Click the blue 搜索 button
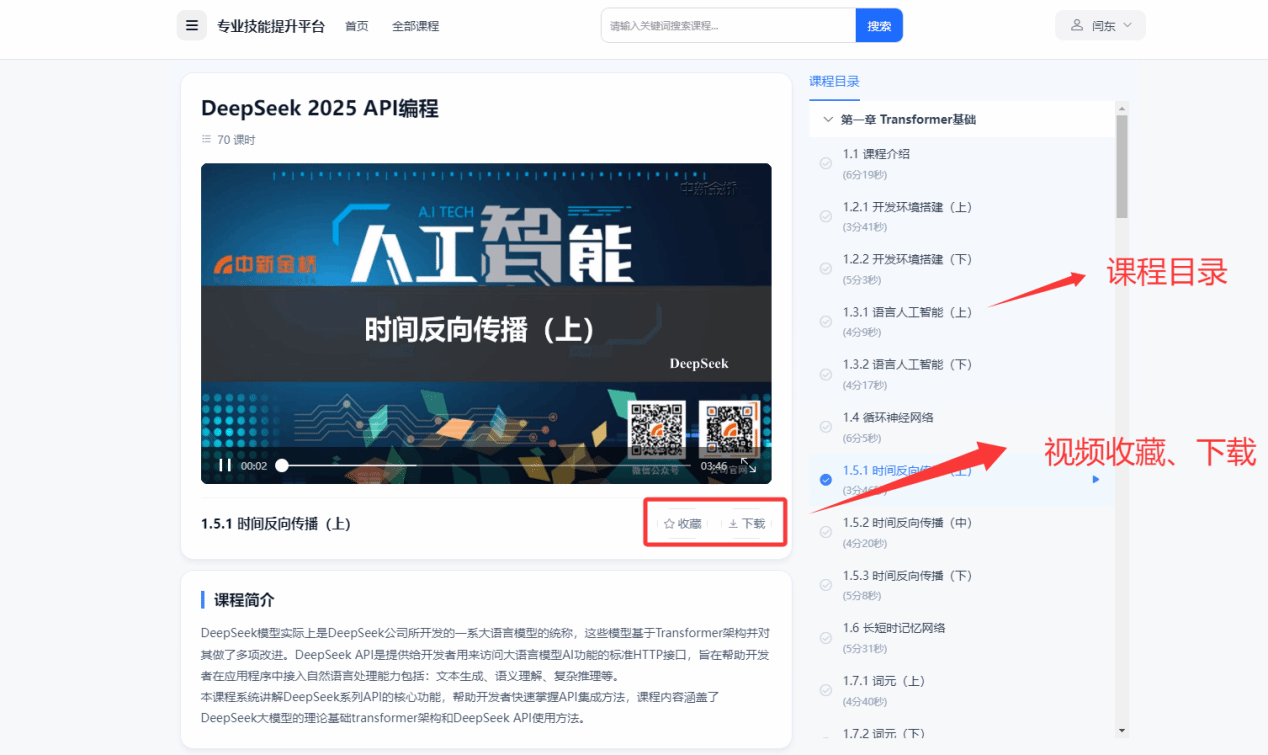The height and width of the screenshot is (755, 1268). click(879, 26)
